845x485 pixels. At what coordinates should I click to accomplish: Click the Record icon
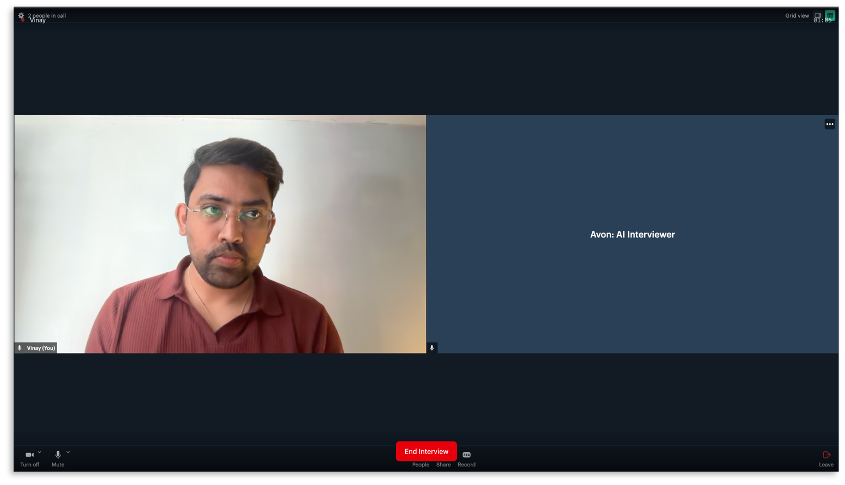[x=466, y=456]
